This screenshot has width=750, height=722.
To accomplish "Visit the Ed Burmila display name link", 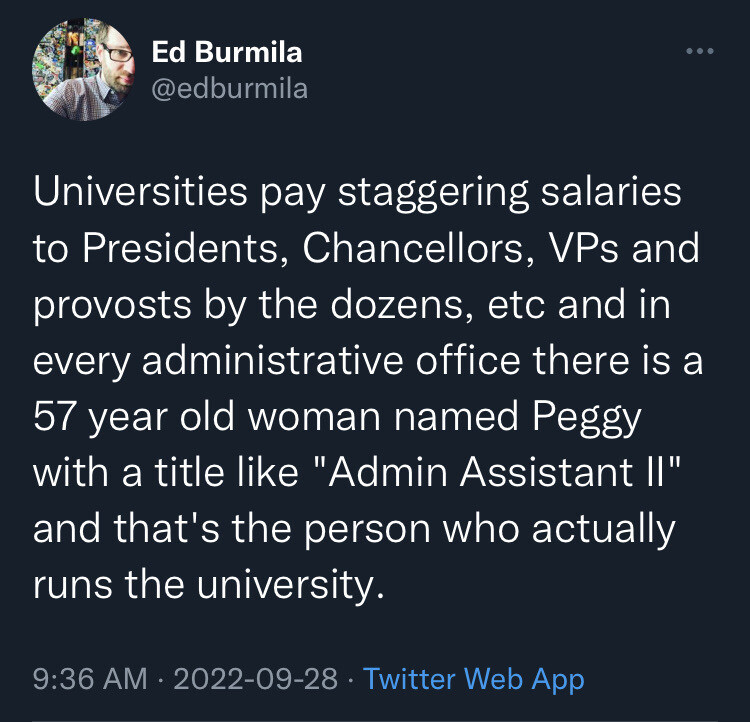I will click(227, 52).
